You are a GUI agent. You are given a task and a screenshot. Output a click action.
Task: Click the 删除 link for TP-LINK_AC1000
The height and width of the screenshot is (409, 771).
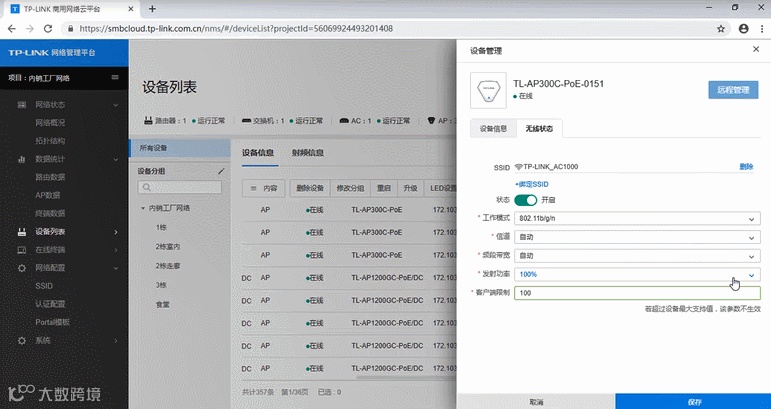click(746, 167)
